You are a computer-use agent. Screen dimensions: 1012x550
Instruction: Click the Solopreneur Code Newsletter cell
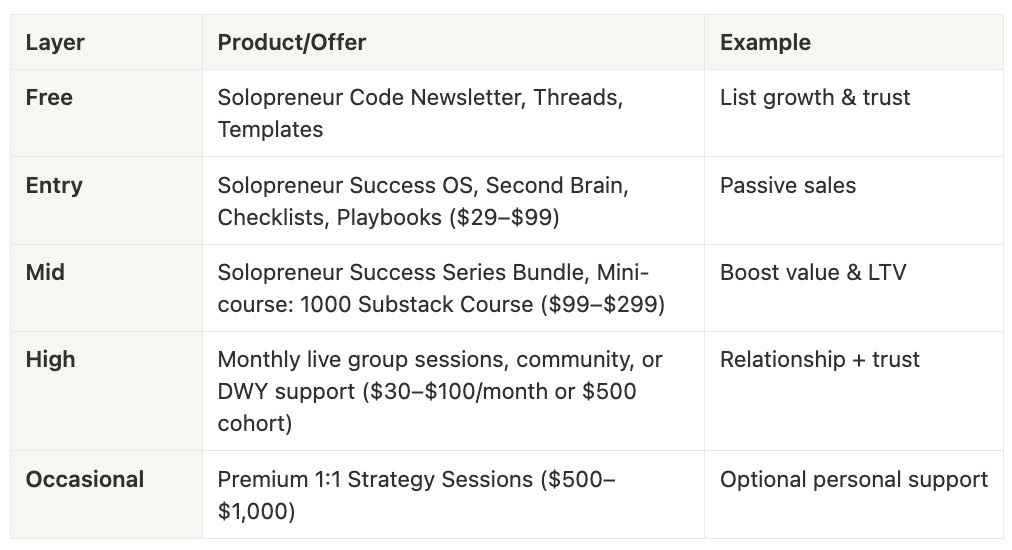[x=453, y=113]
